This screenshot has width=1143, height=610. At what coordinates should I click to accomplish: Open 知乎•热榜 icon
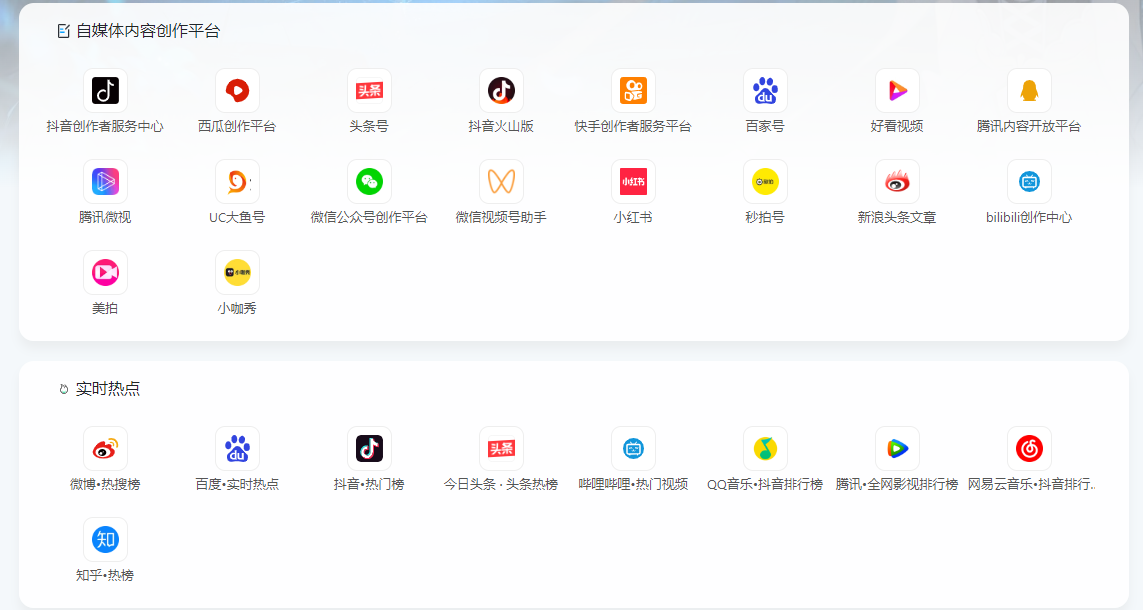point(105,539)
